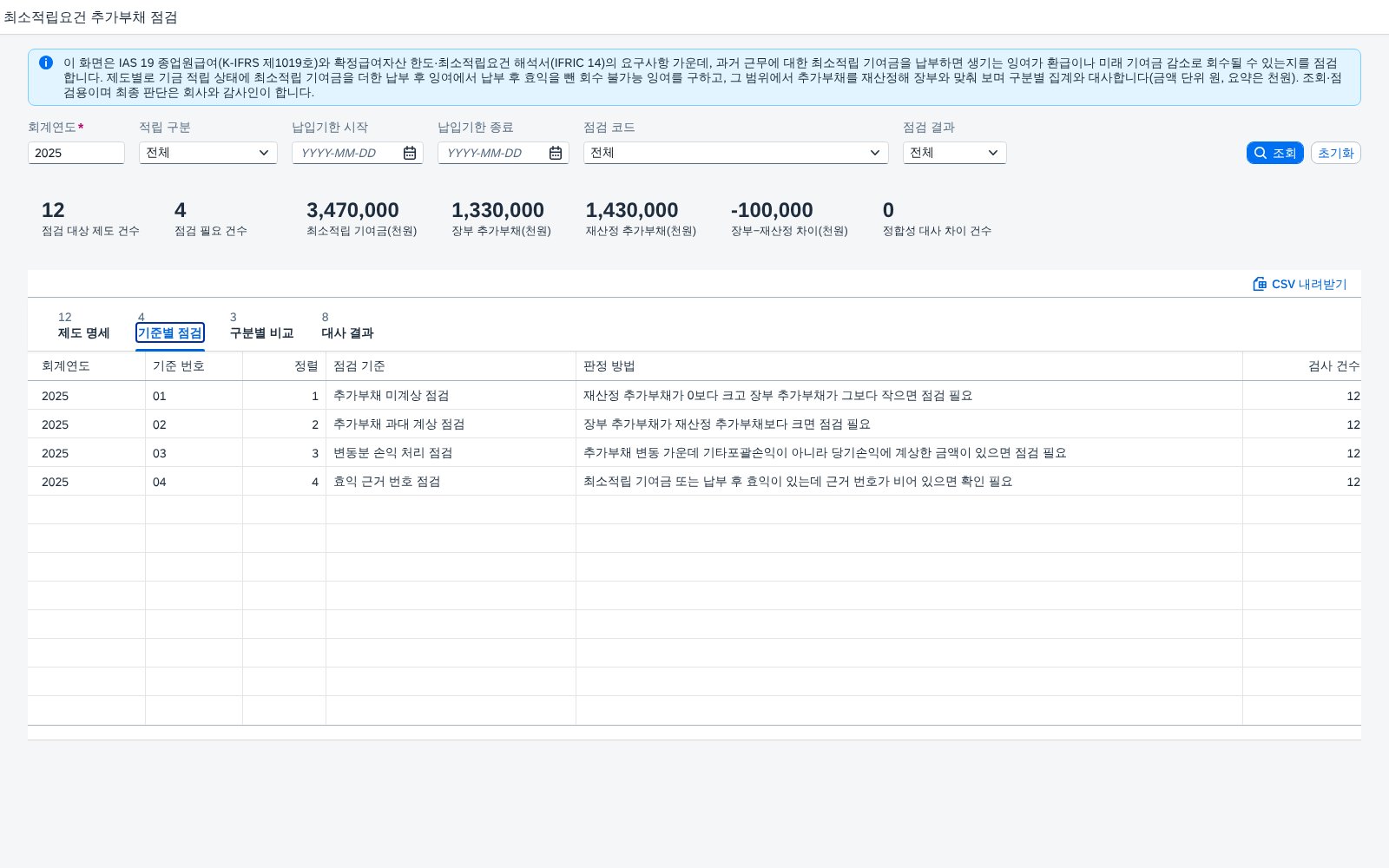
Task: Run the search with the 조회 button
Action: point(1275,153)
